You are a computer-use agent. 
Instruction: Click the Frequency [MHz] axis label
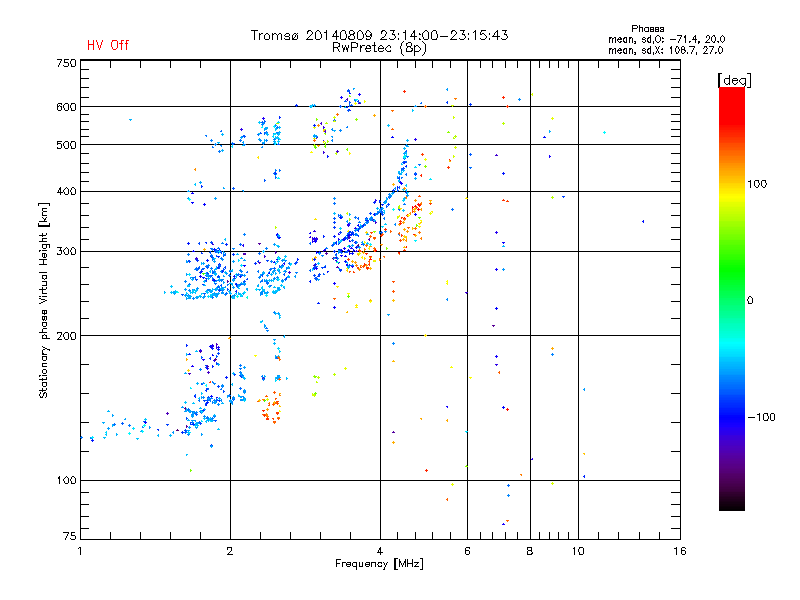point(379,564)
